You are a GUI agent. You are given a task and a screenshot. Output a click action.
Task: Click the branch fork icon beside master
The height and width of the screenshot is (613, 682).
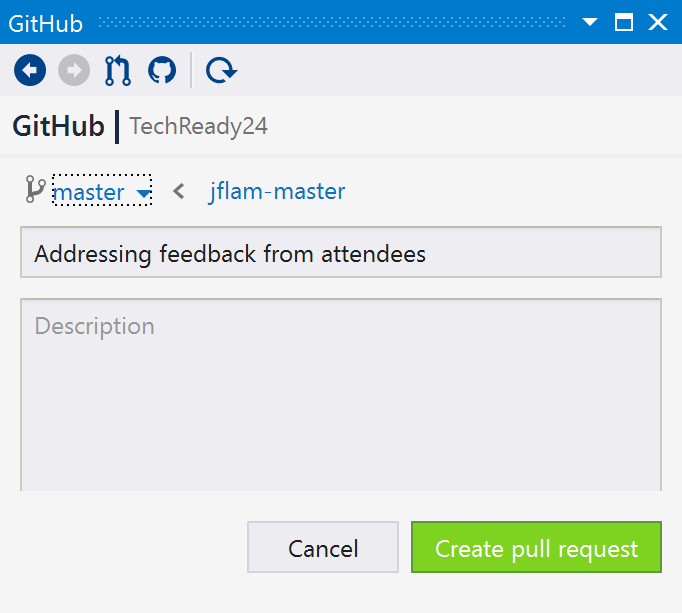[35, 189]
